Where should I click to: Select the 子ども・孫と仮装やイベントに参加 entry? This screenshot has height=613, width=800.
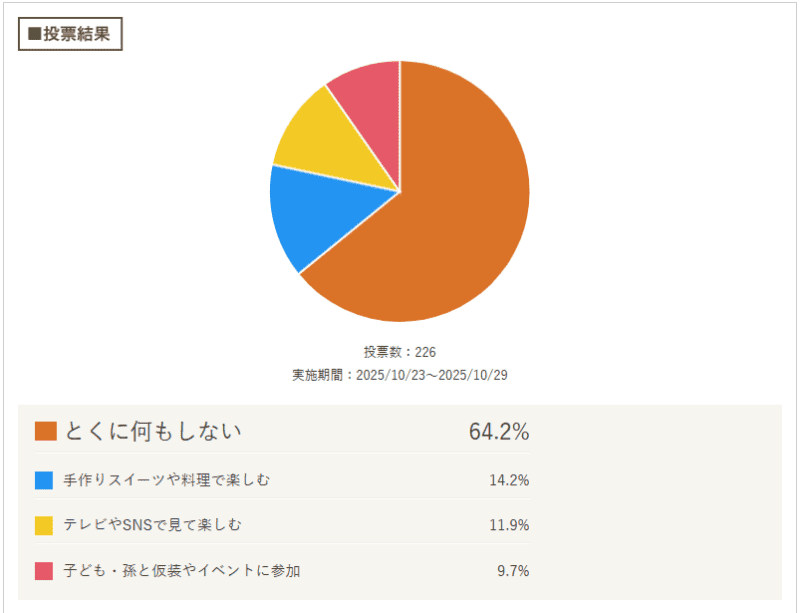click(181, 571)
